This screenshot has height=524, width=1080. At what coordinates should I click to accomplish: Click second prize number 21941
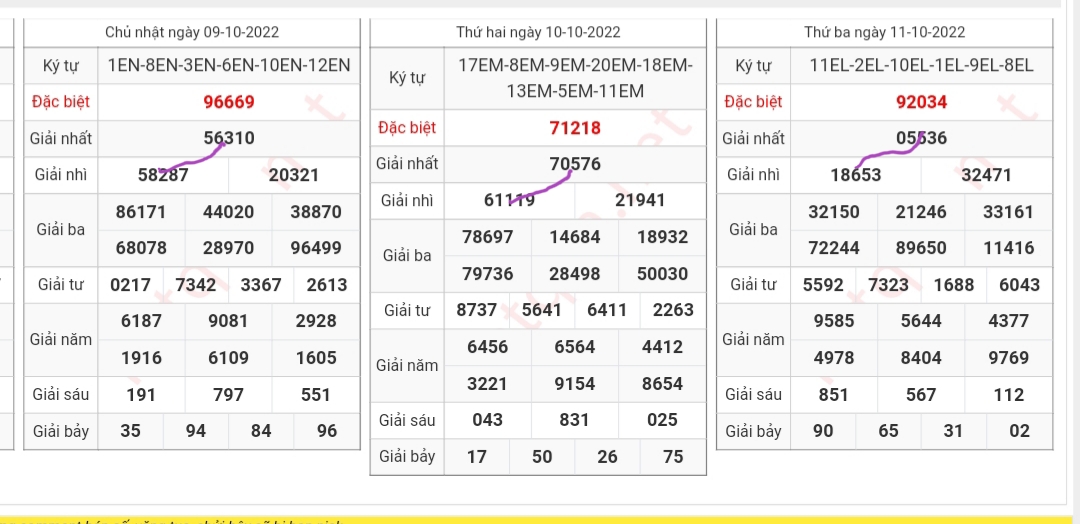tap(640, 200)
